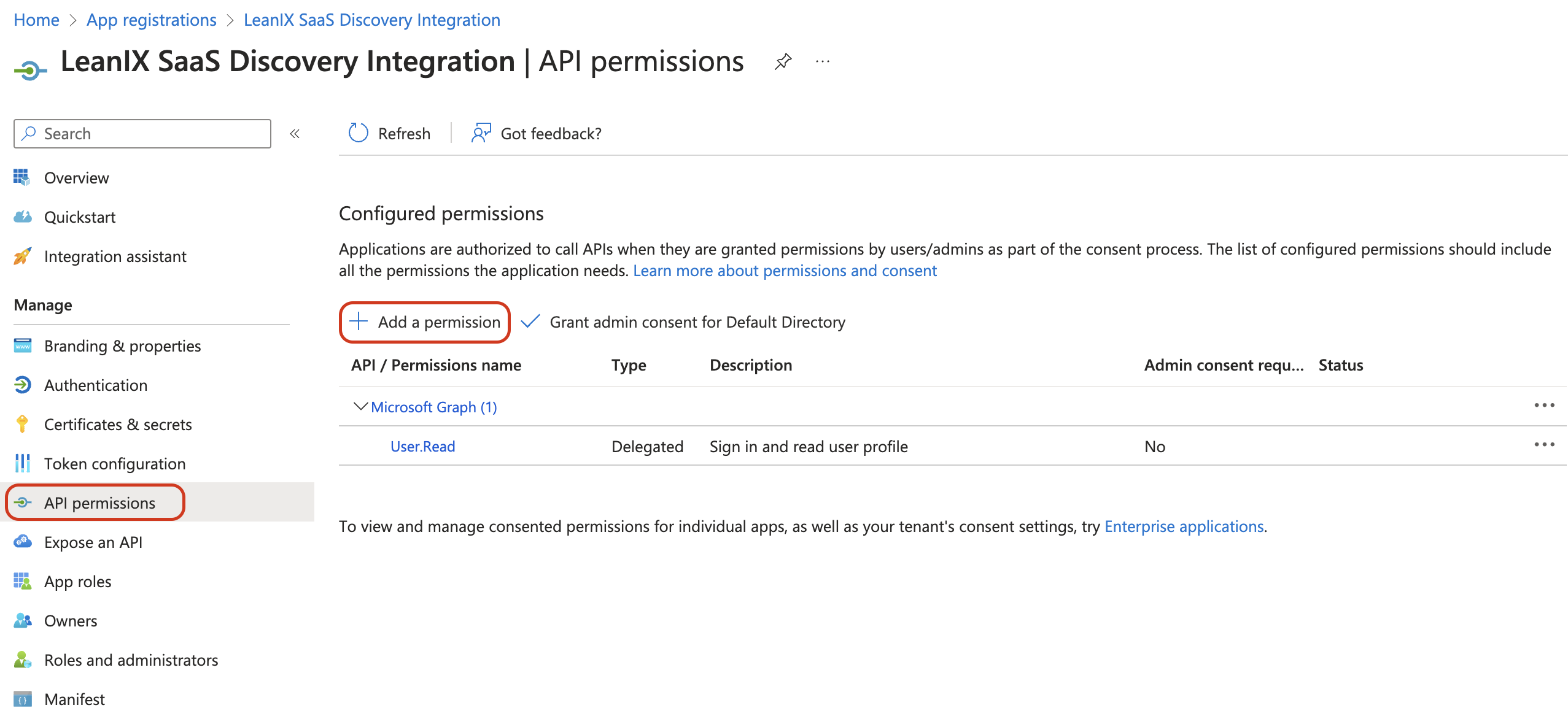Screen dimensions: 1568x724
Task: Open Overview in the sidebar
Action: point(76,178)
